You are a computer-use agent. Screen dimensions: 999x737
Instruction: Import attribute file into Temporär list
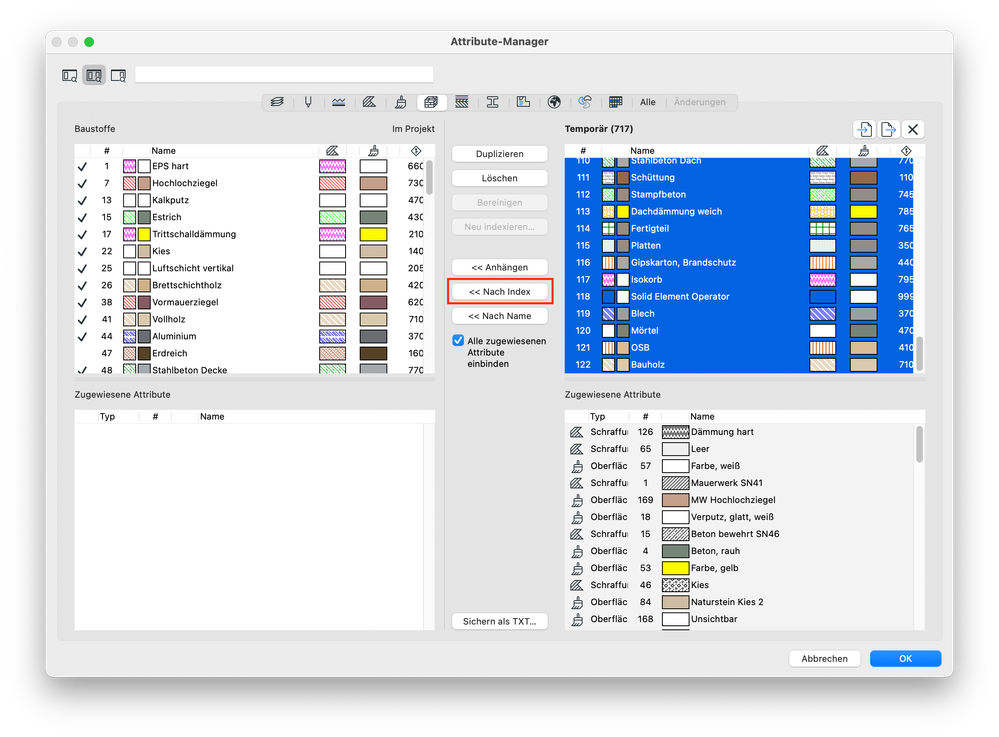864,129
